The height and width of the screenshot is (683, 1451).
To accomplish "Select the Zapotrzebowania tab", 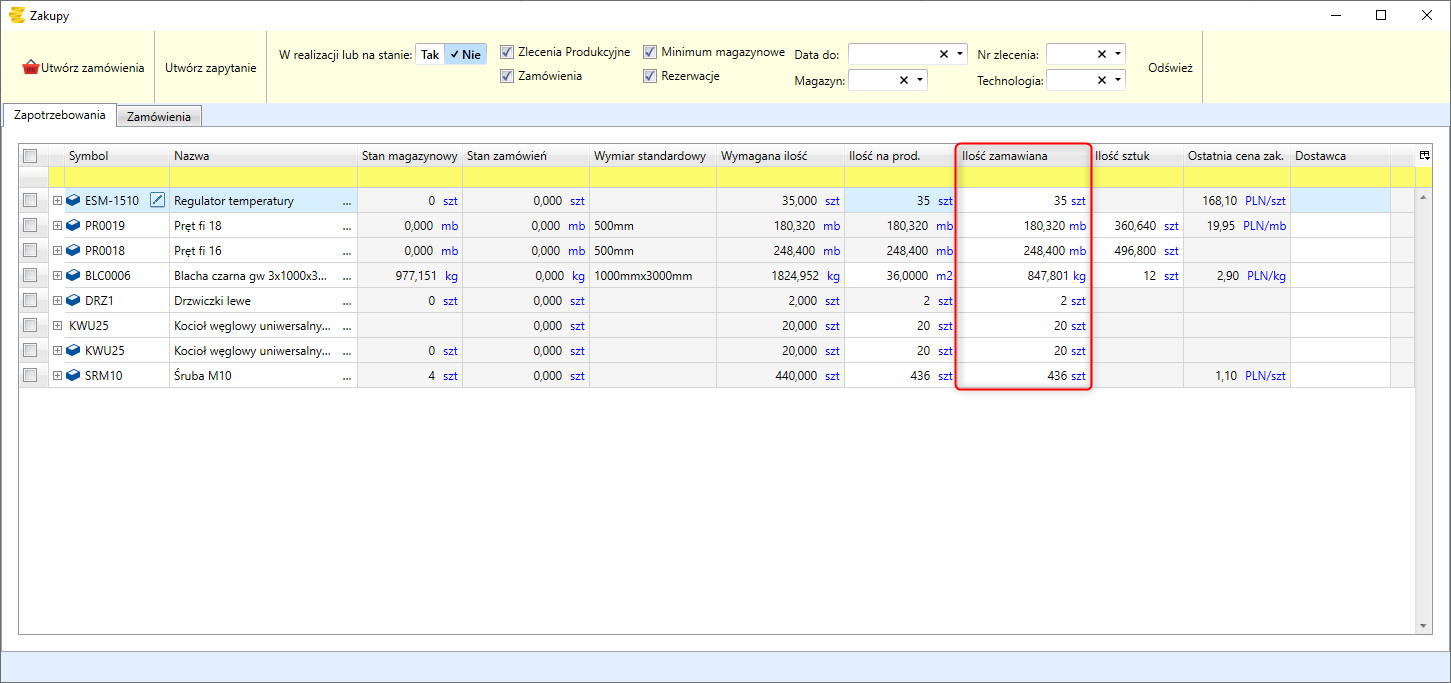I will click(60, 115).
